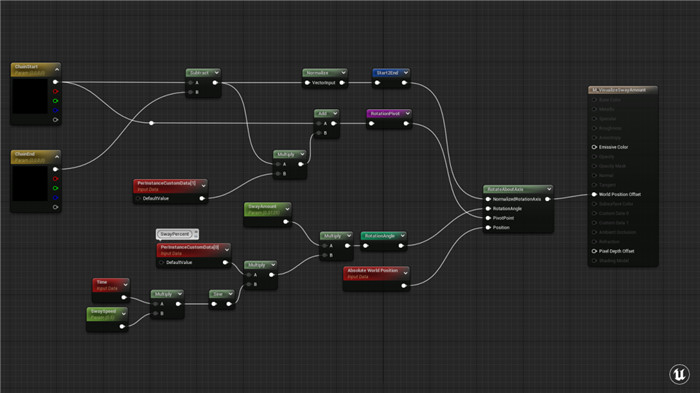This screenshot has width=700, height=393.
Task: Click the Emissive Color input pin
Action: click(594, 147)
